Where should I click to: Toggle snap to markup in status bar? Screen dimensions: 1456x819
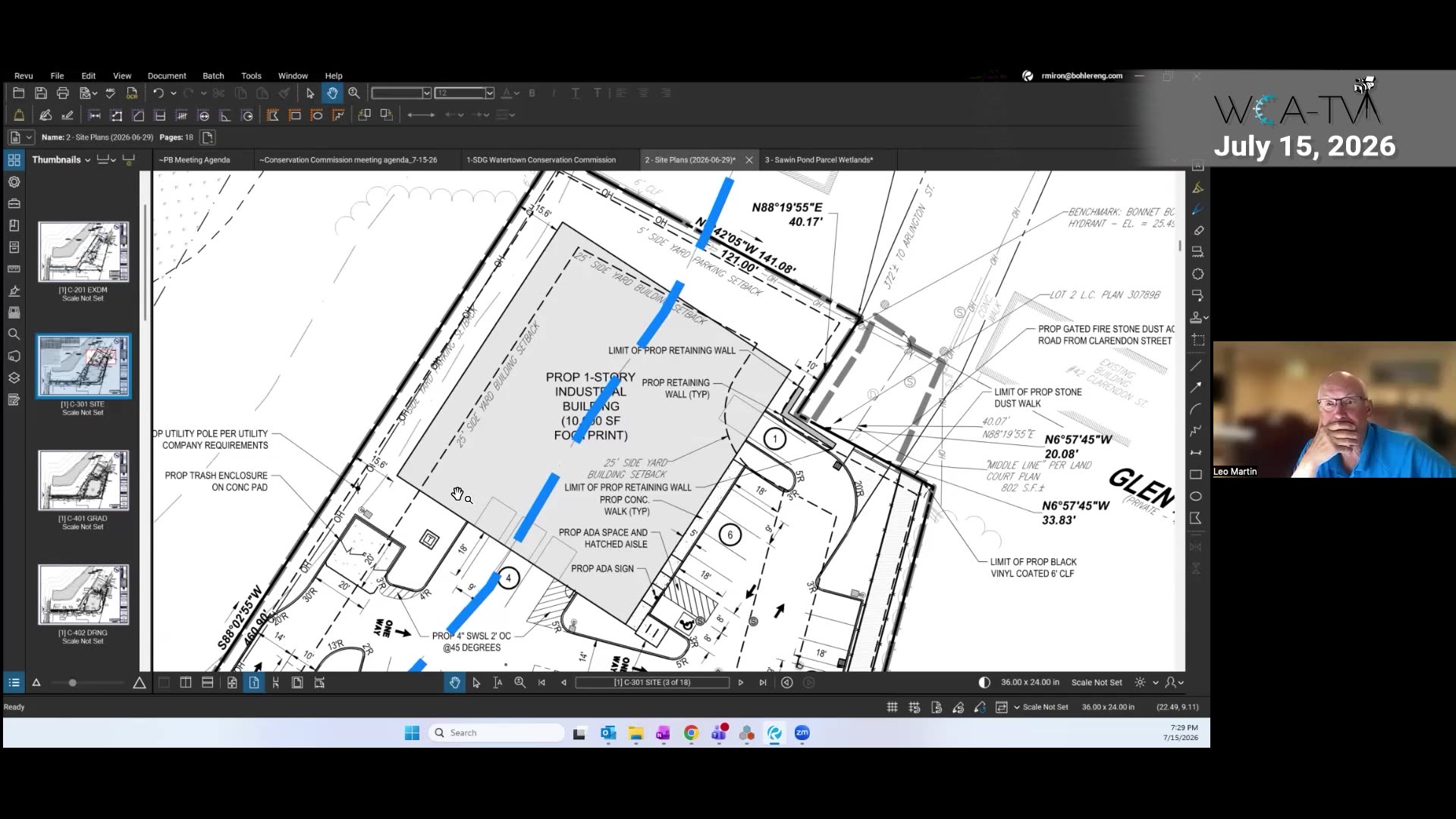[x=959, y=708]
